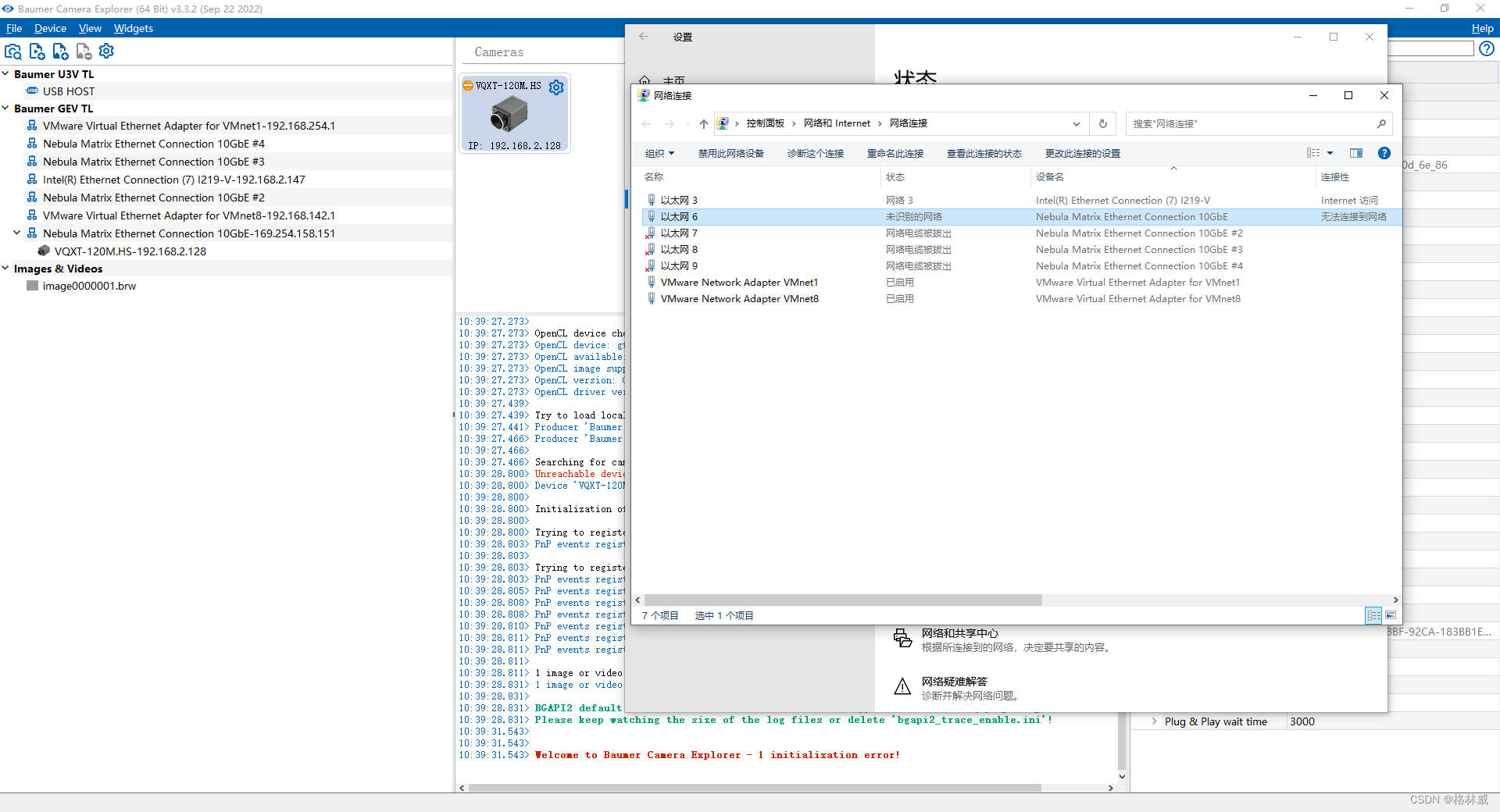Click the network icon of Nebula 10GbE #4

(x=32, y=144)
